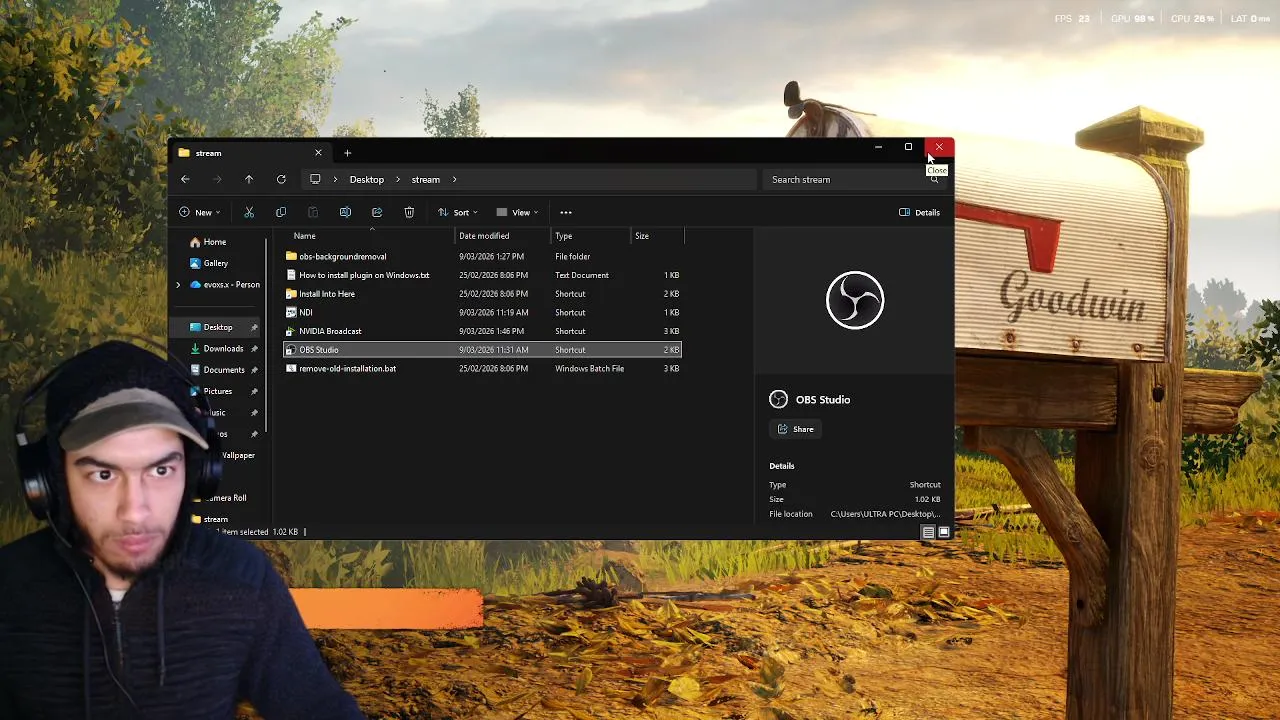This screenshot has height=720, width=1280.
Task: Open Gallery in the navigation pane
Action: pyautogui.click(x=209, y=263)
